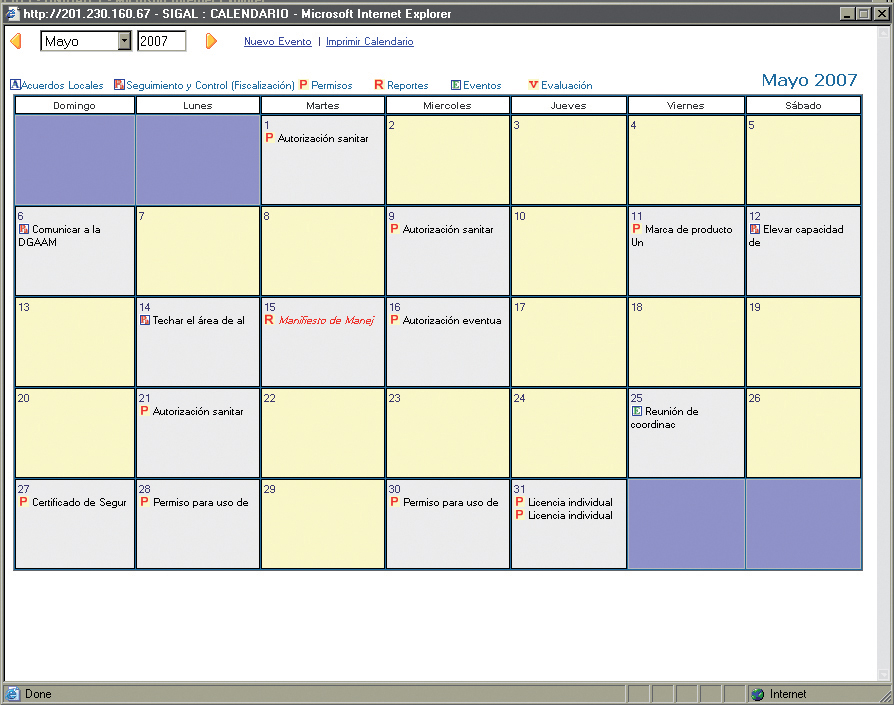Open Reunión de coordinac event on day 25
The image size is (894, 705).
click(x=671, y=412)
